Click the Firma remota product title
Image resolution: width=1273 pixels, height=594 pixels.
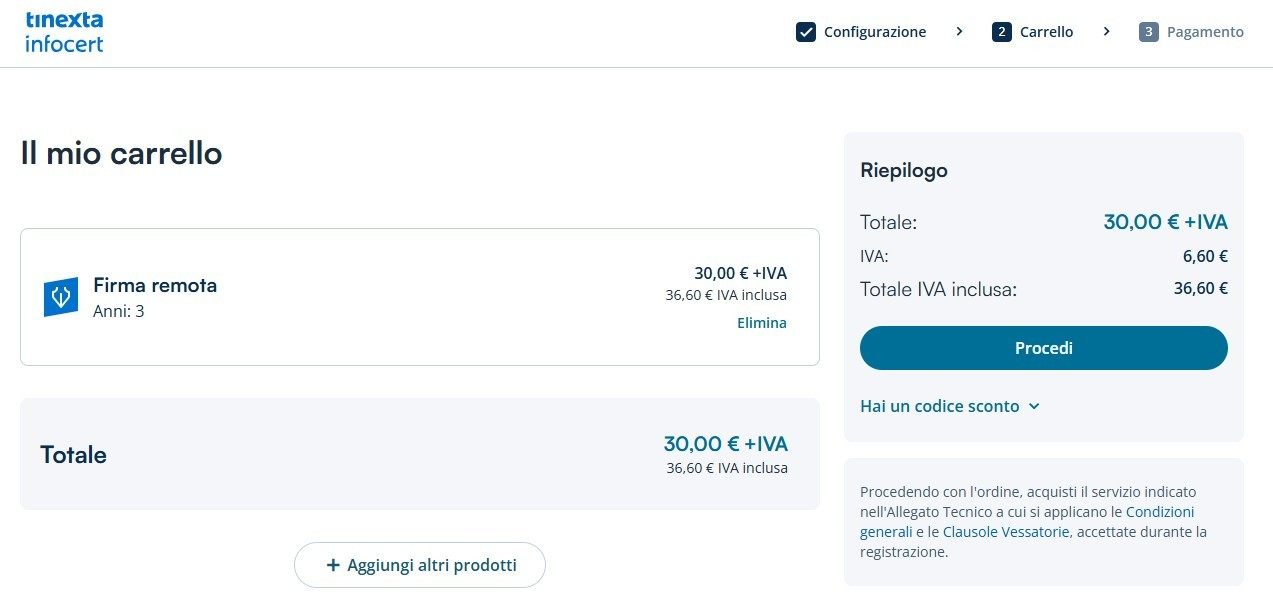coord(155,285)
